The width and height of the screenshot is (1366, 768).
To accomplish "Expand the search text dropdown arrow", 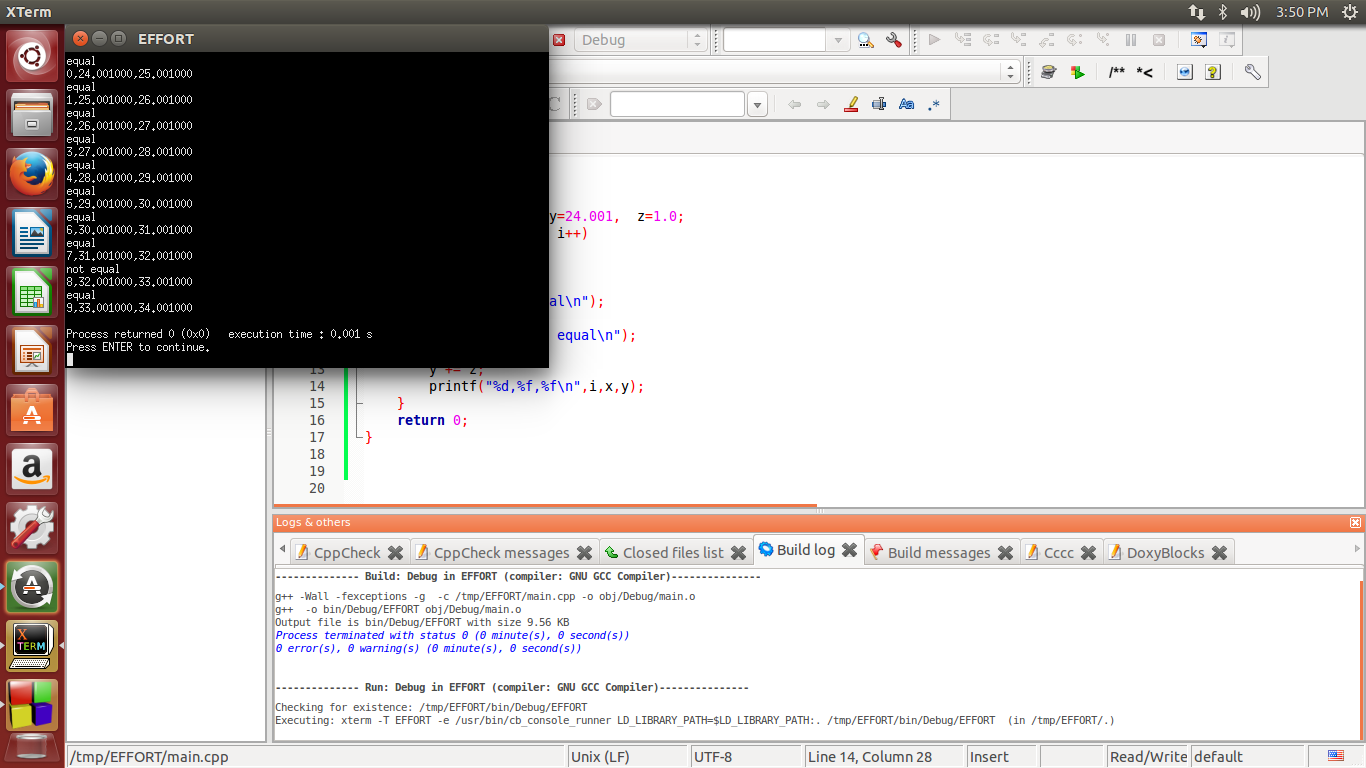I will (x=839, y=40).
